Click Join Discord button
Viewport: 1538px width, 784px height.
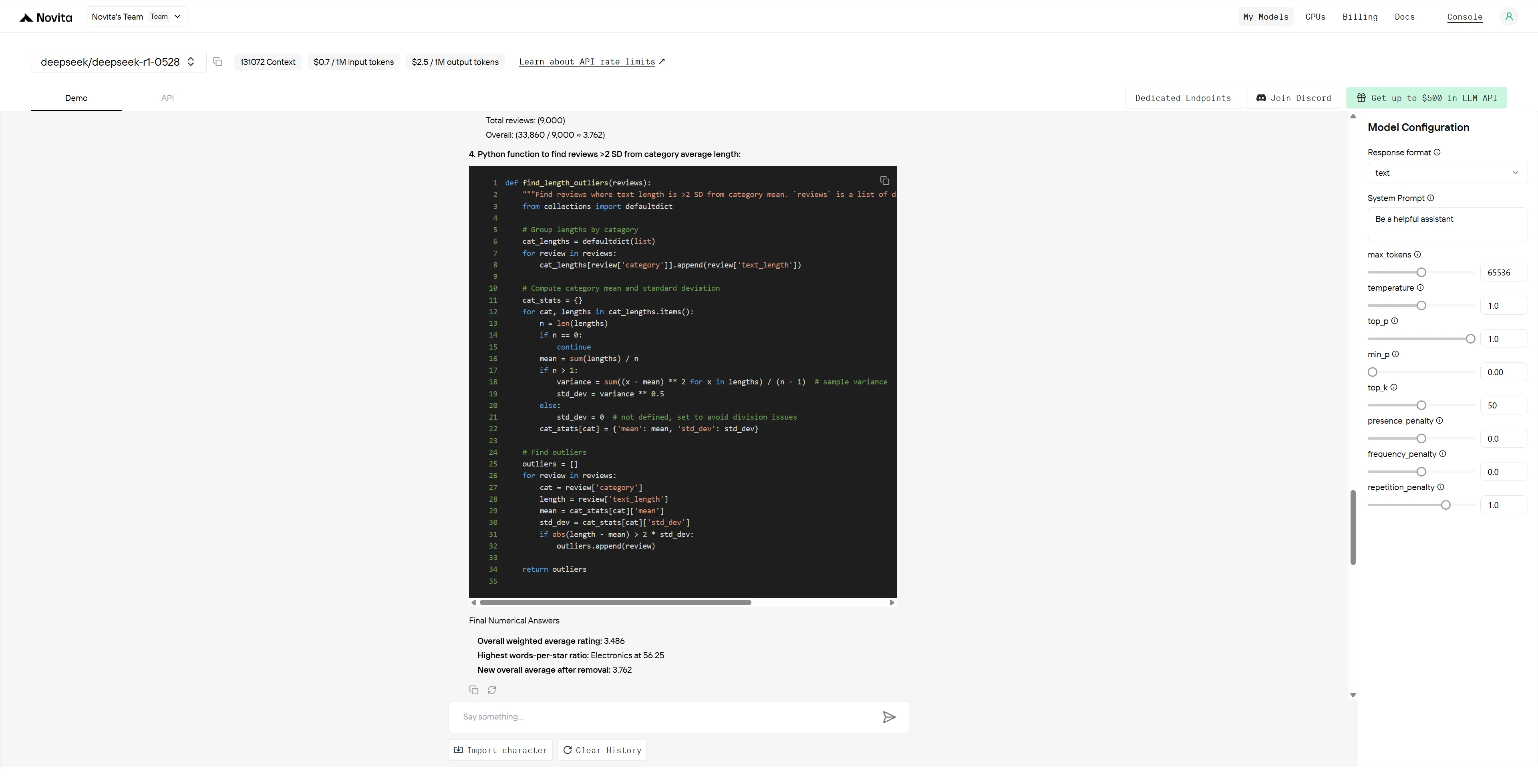click(x=1293, y=98)
